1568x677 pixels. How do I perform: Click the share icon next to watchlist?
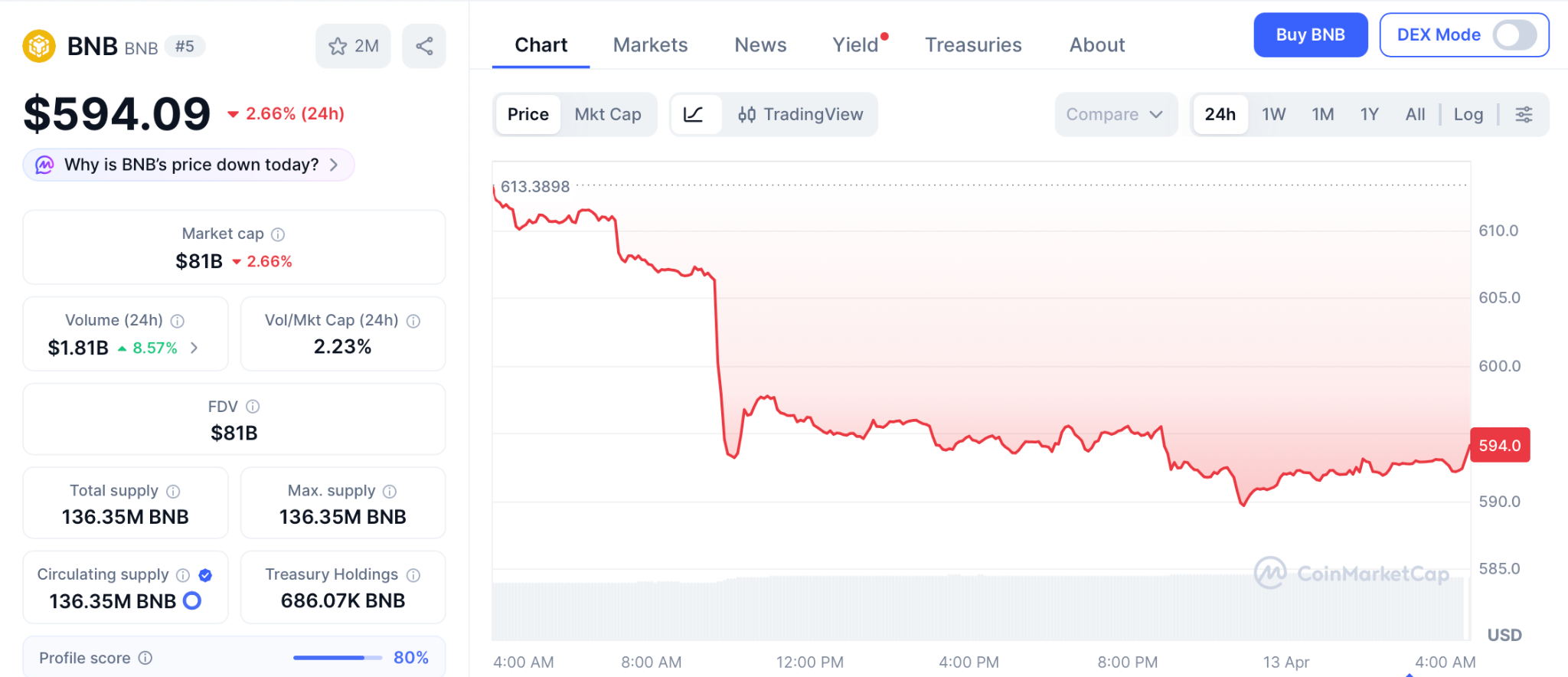pos(424,46)
